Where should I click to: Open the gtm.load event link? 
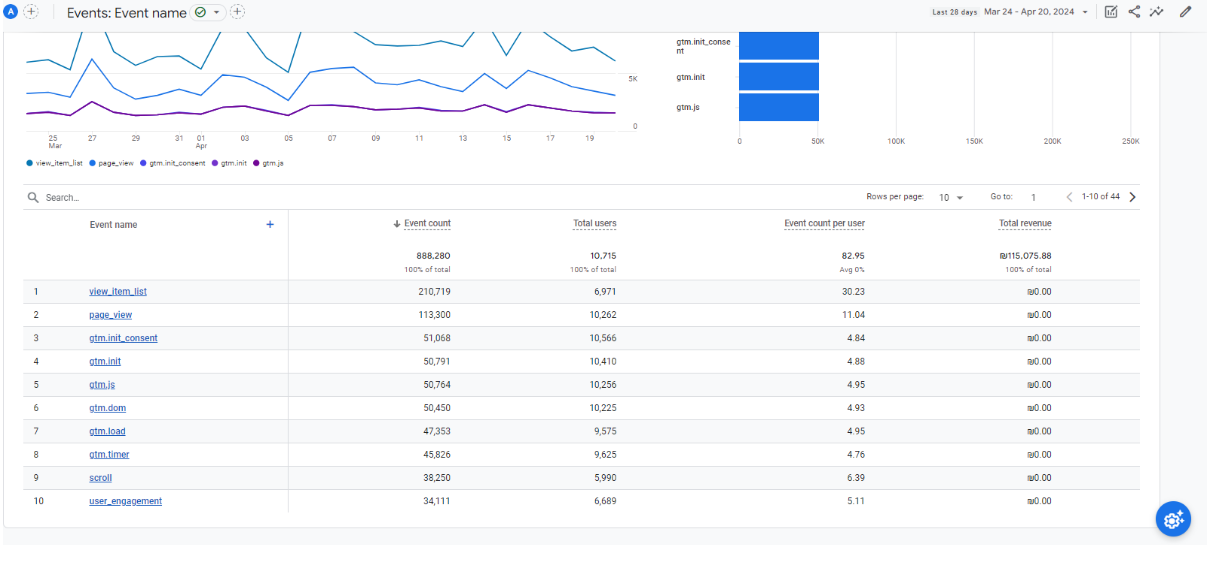tap(107, 431)
